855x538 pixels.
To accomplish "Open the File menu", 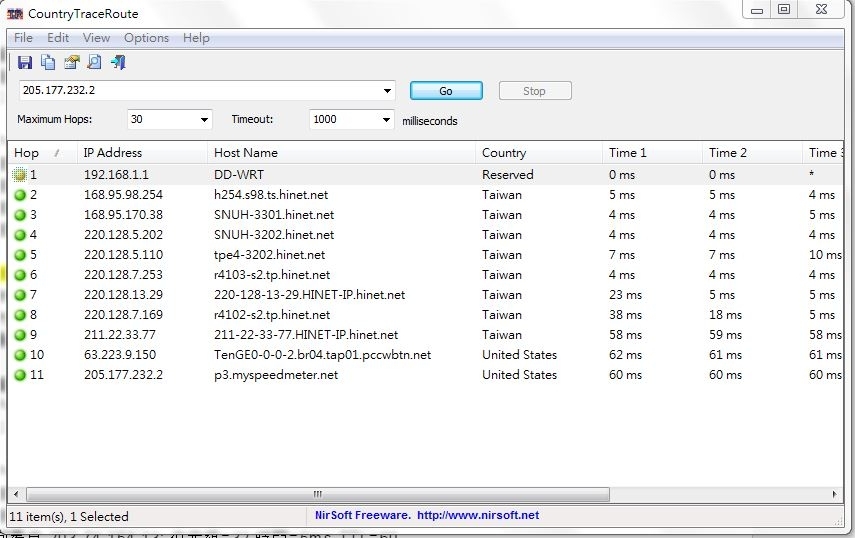I will pos(23,38).
